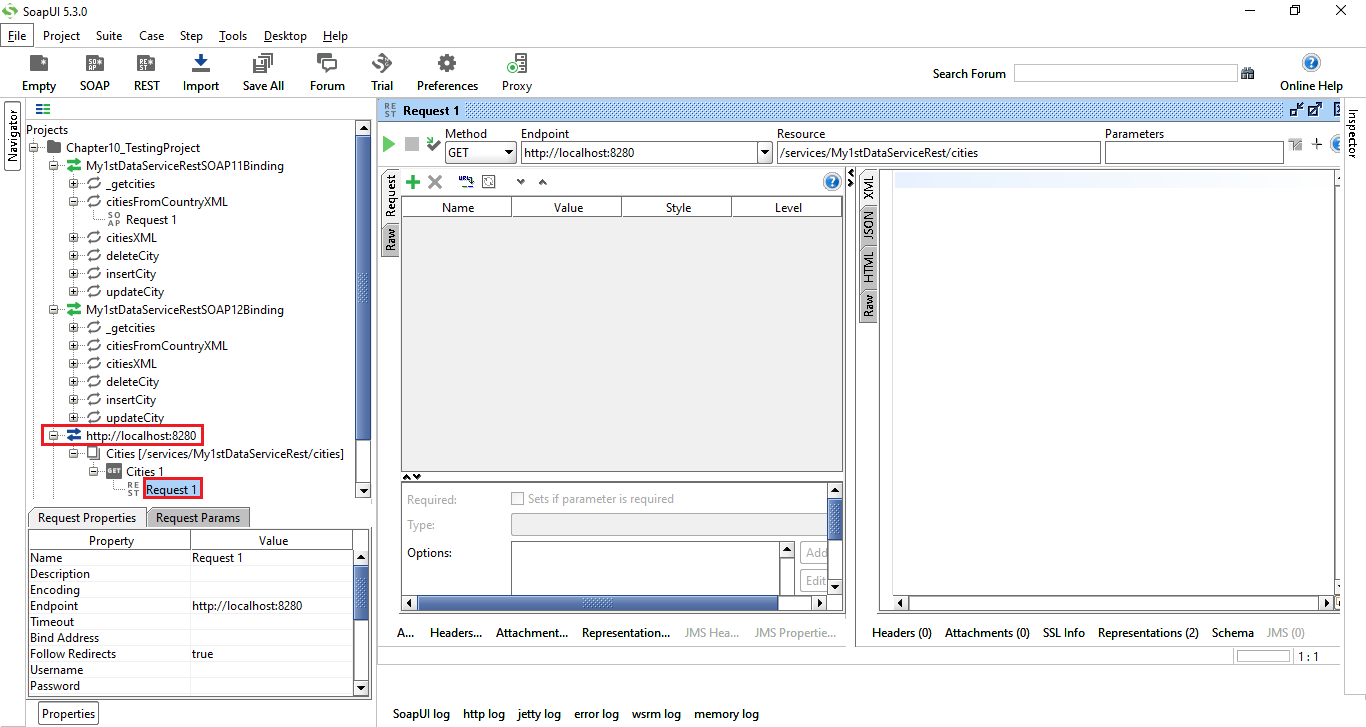Click the Proxy toolbar icon
Screen dimensions: 1366x727
(517, 64)
